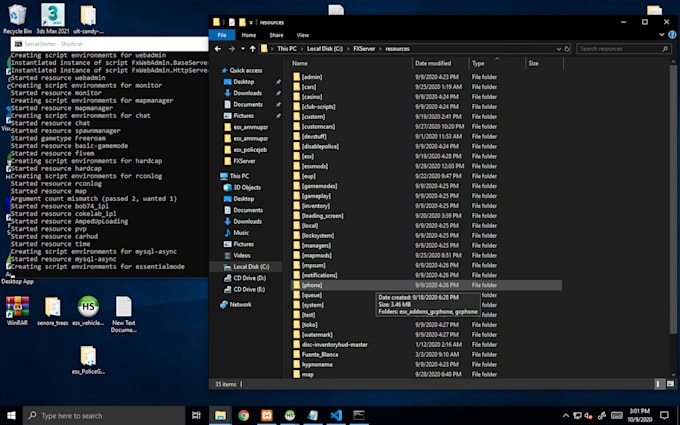Switch to details view in status bar

[660, 382]
